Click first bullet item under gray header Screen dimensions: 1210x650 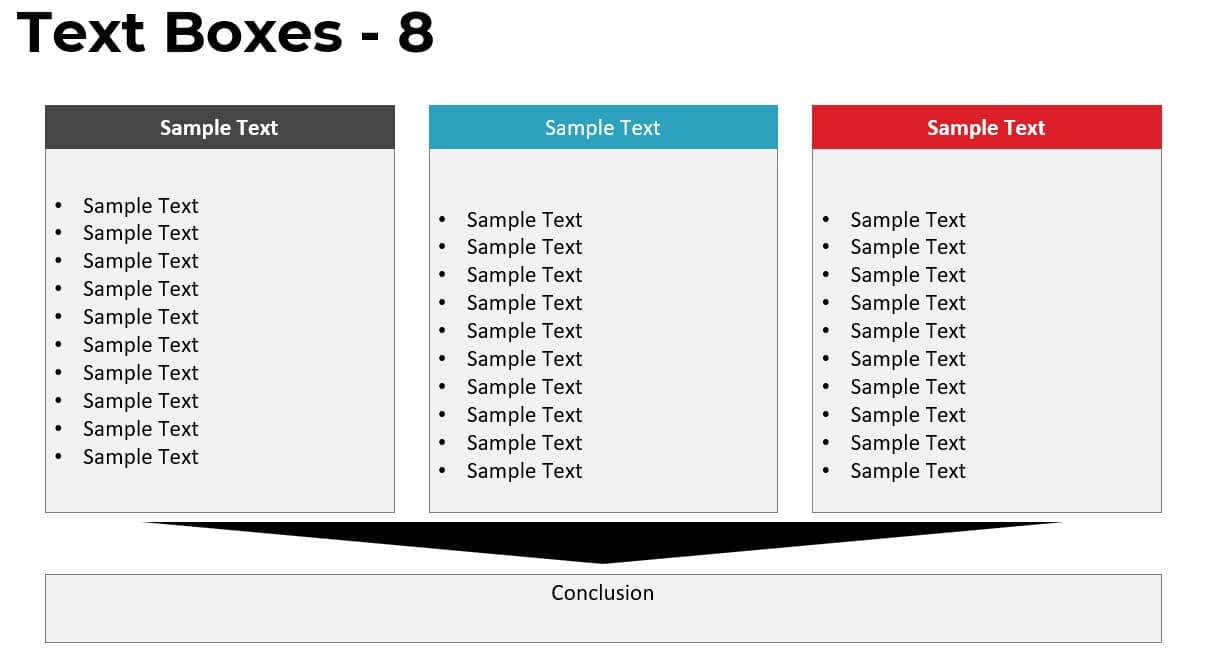point(141,205)
